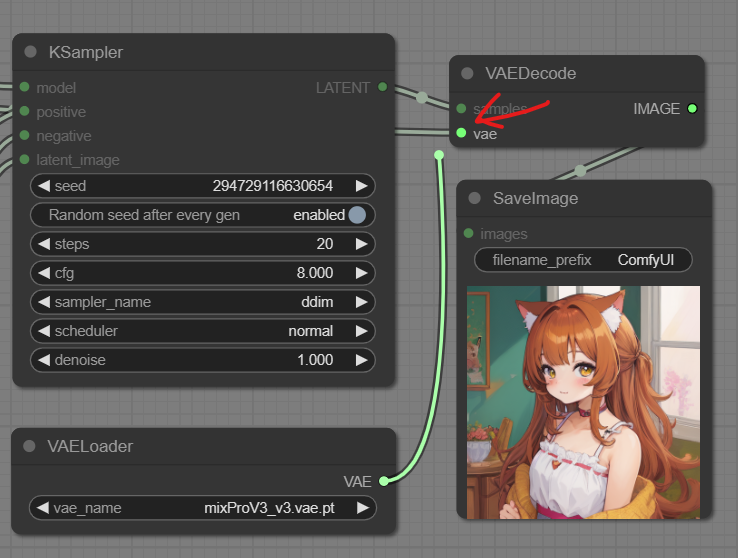Collapse the VAEDecode node via header dot
738x558 pixels.
click(x=467, y=73)
